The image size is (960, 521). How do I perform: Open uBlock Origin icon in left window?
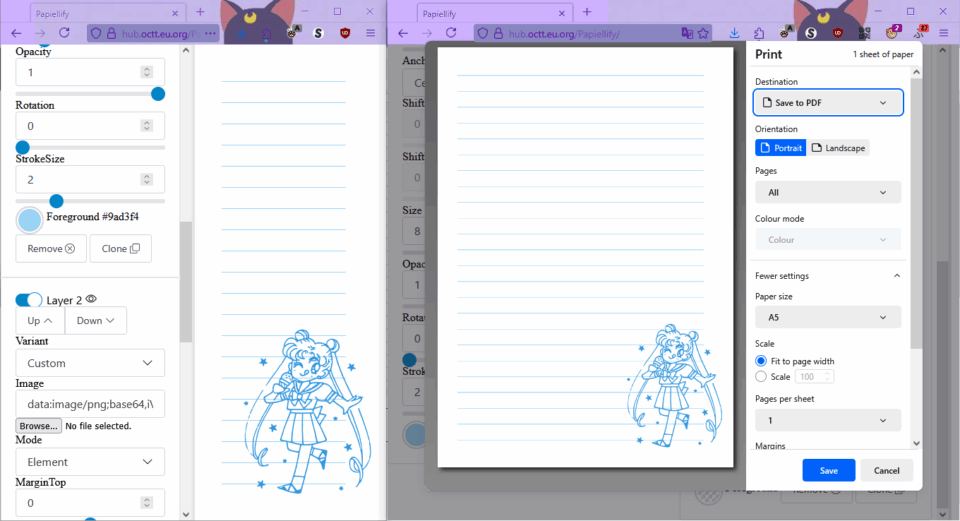pos(345,33)
